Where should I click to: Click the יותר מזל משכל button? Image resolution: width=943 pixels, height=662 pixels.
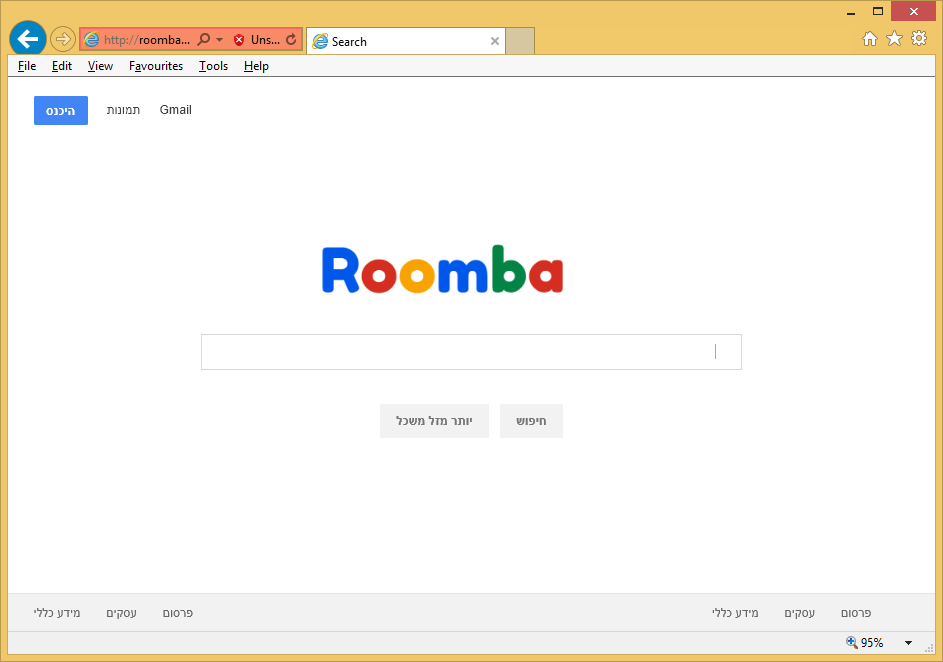point(434,421)
